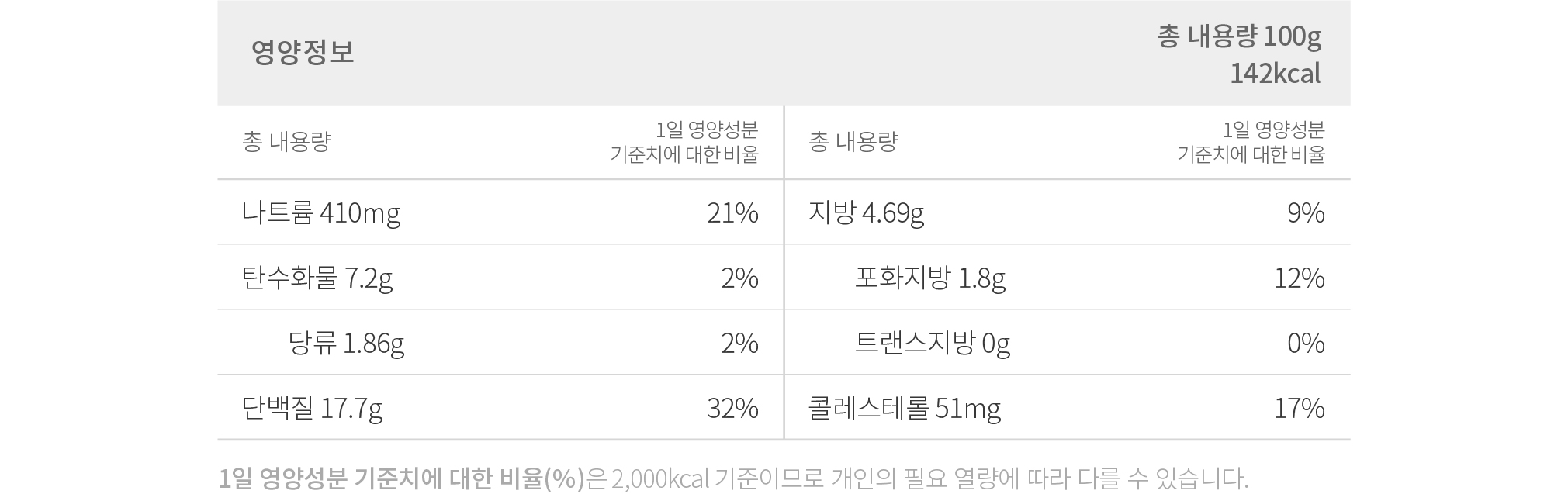Click the 32% protein percentage
Image resolution: width=1568 pixels, height=494 pixels.
(x=732, y=408)
